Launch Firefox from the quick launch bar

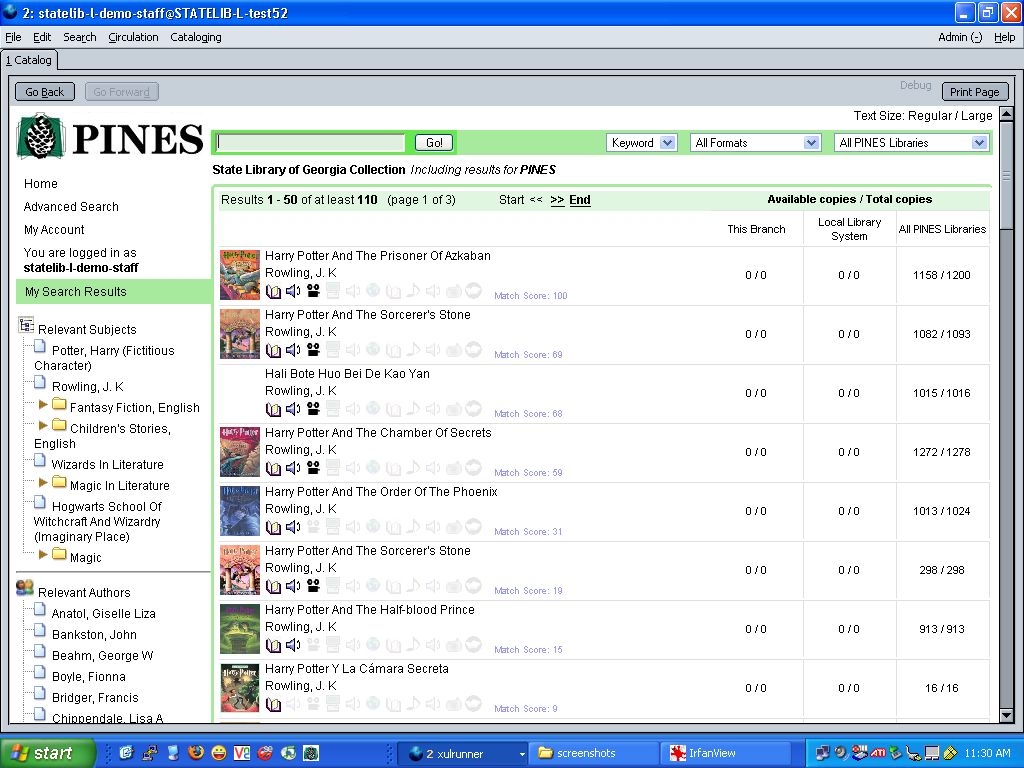196,753
